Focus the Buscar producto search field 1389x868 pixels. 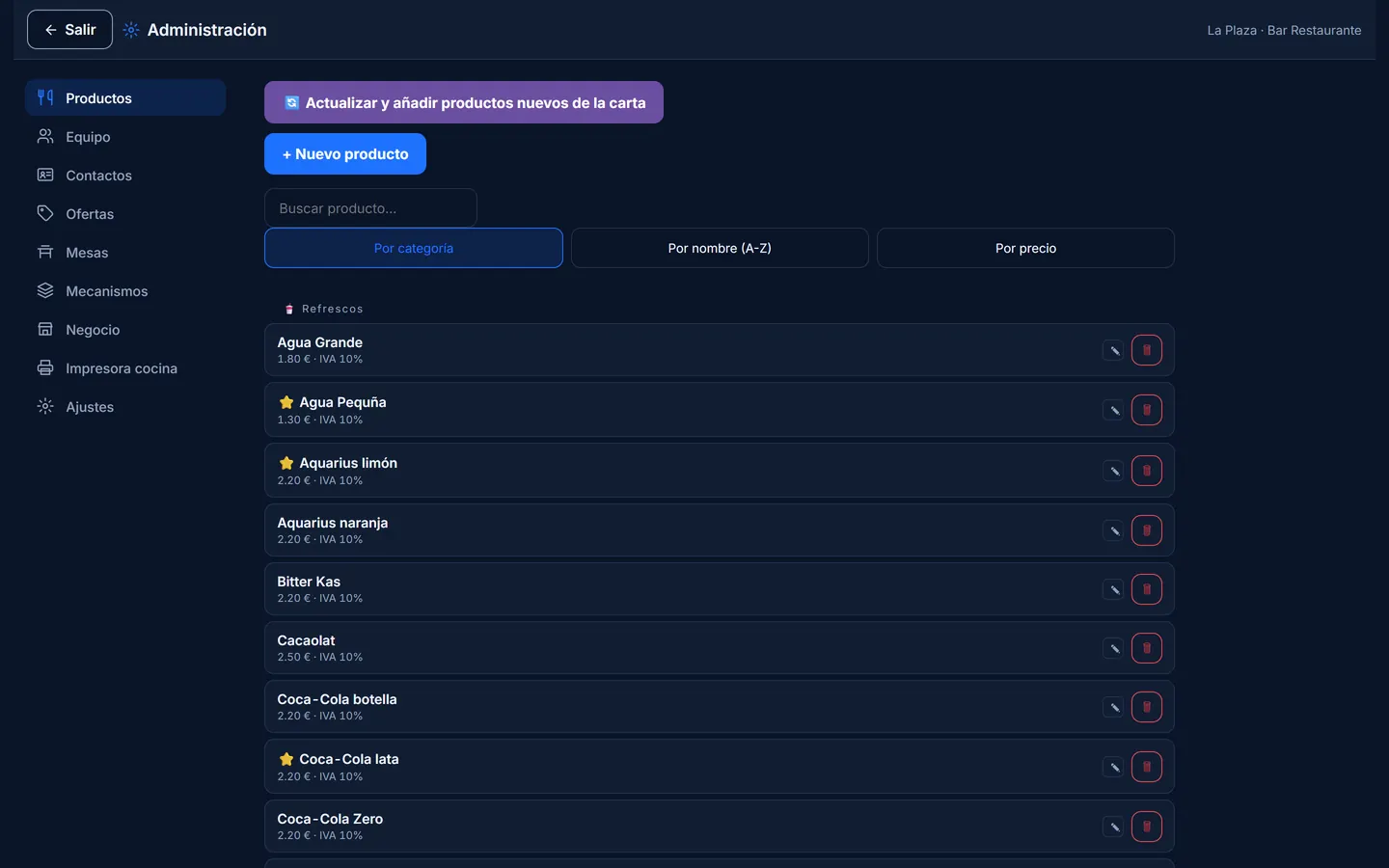[370, 207]
